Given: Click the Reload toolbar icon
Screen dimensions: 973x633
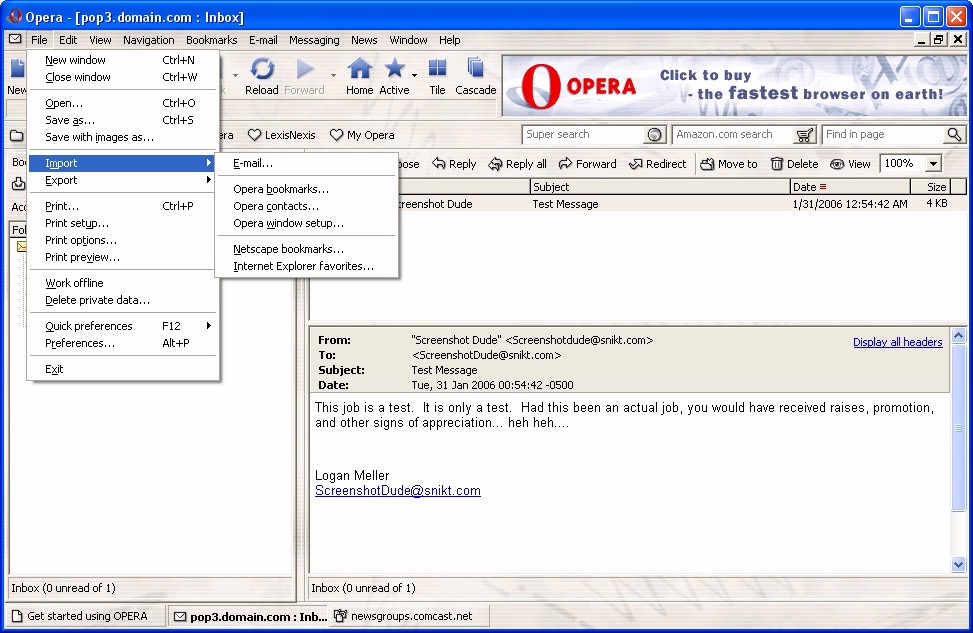Looking at the screenshot, I should 262,69.
